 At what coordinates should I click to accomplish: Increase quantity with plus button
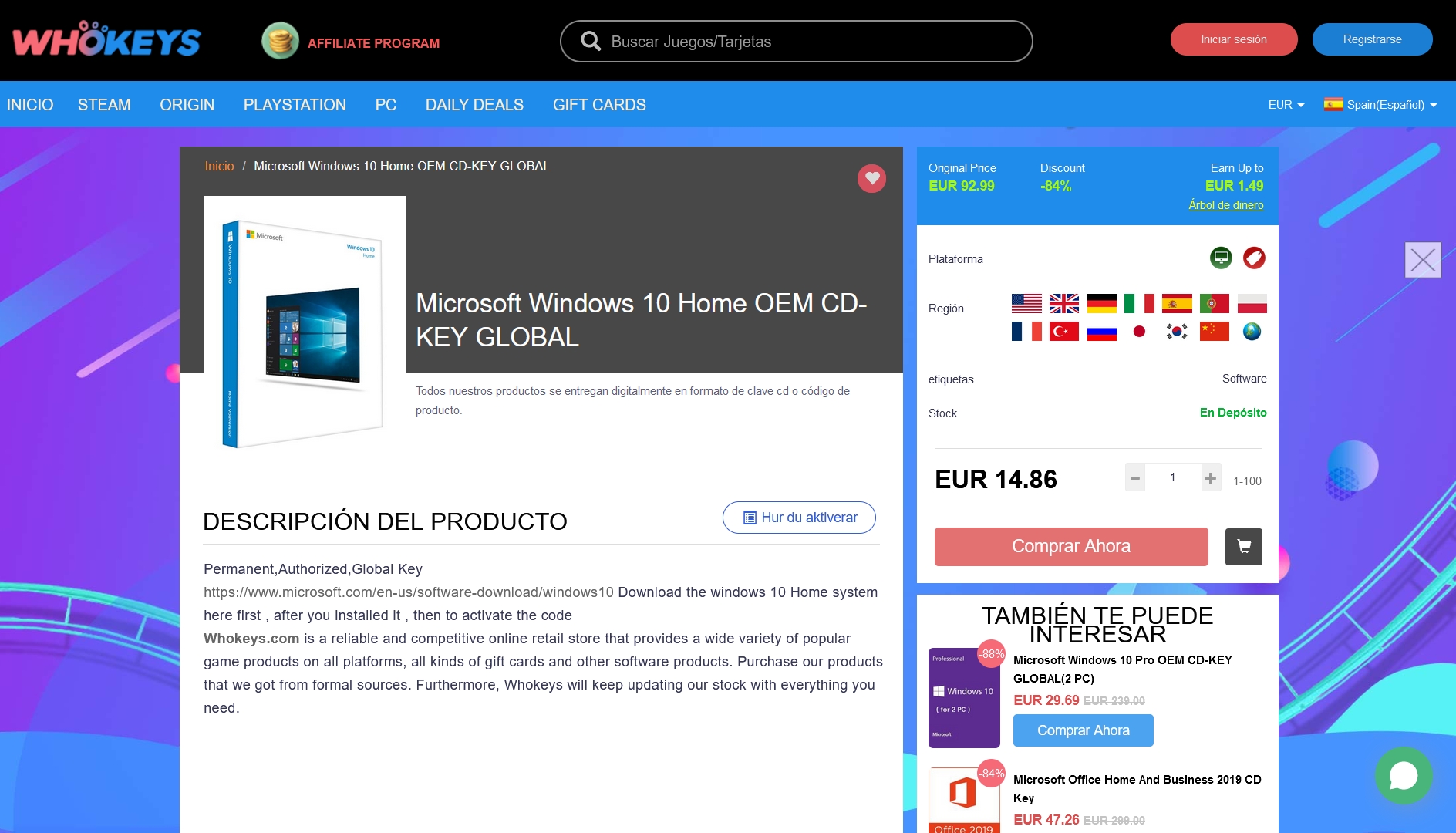tap(1211, 478)
